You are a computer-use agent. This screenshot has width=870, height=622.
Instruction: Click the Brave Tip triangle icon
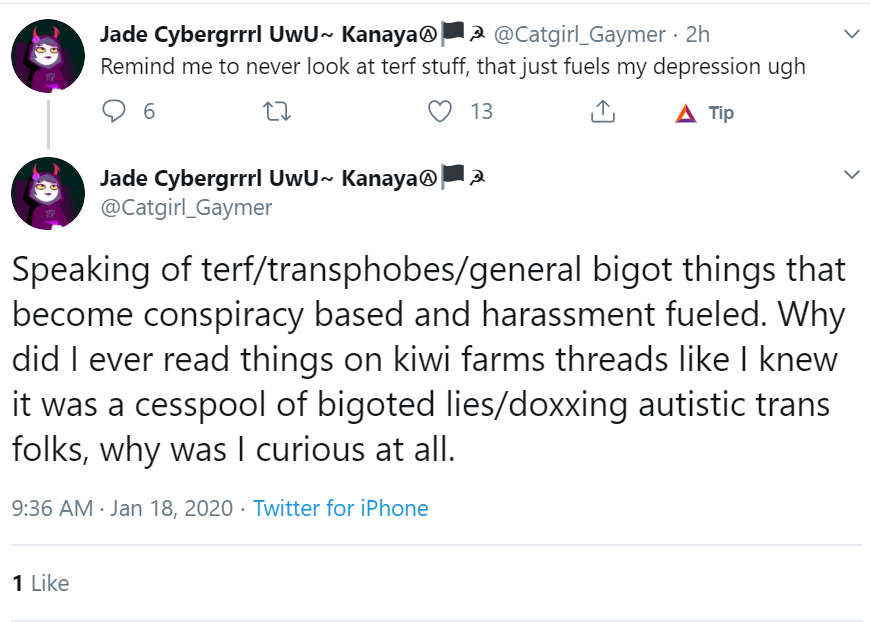click(685, 113)
